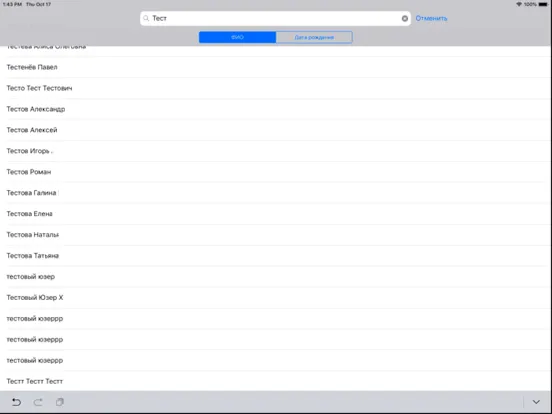
Task: Tap the paste clipboard icon
Action: [x=60, y=402]
